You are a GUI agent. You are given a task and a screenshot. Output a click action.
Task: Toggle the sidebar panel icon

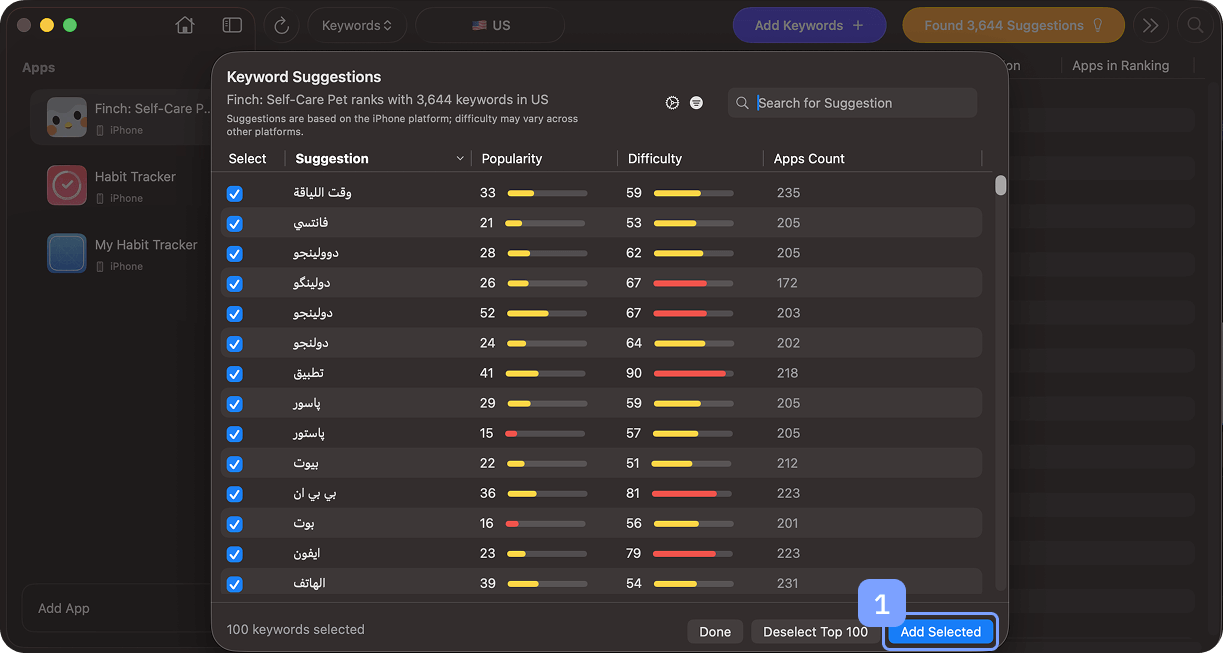tap(232, 25)
